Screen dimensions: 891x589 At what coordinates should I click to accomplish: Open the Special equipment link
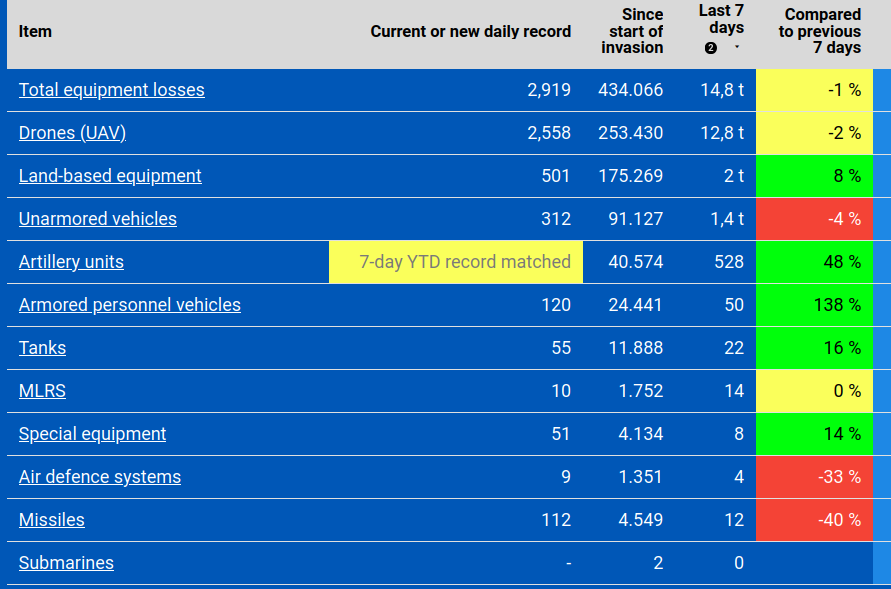click(92, 434)
